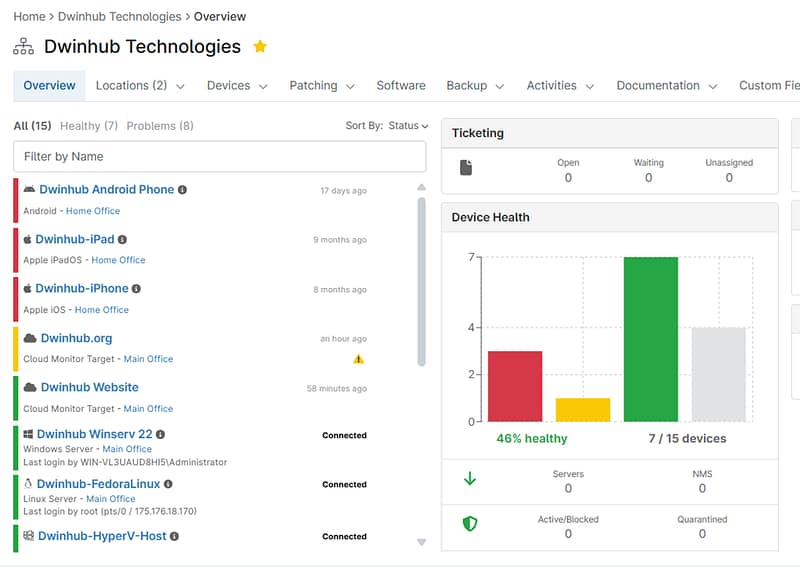Show only Problems devices filter

pyautogui.click(x=160, y=126)
